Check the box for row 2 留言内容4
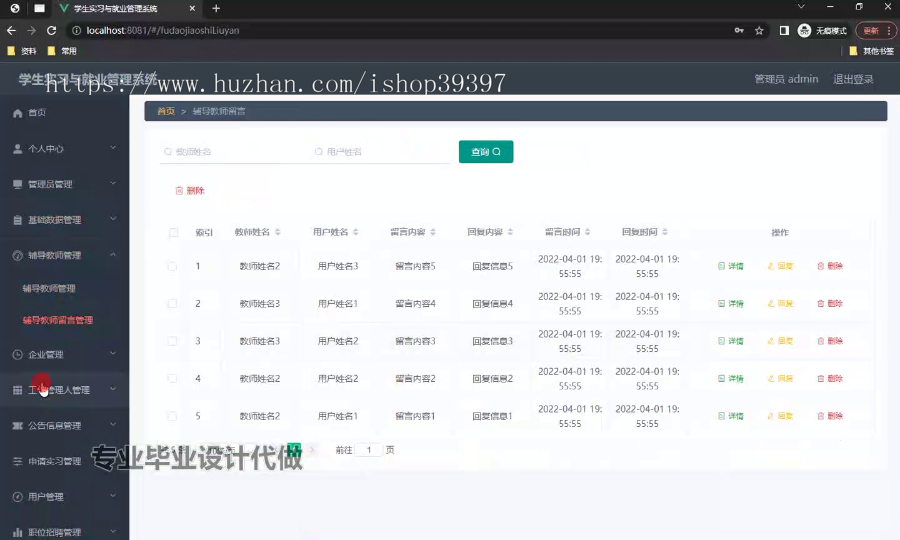Screen dimensions: 900x540 pos(172,304)
